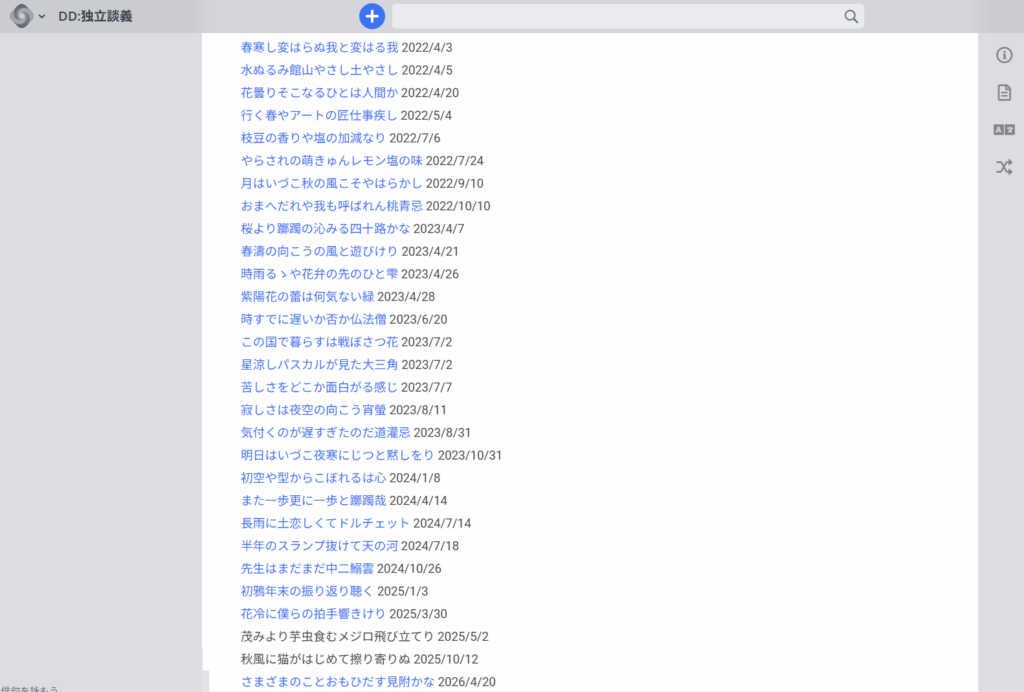Click the AB translate icon

(1004, 129)
